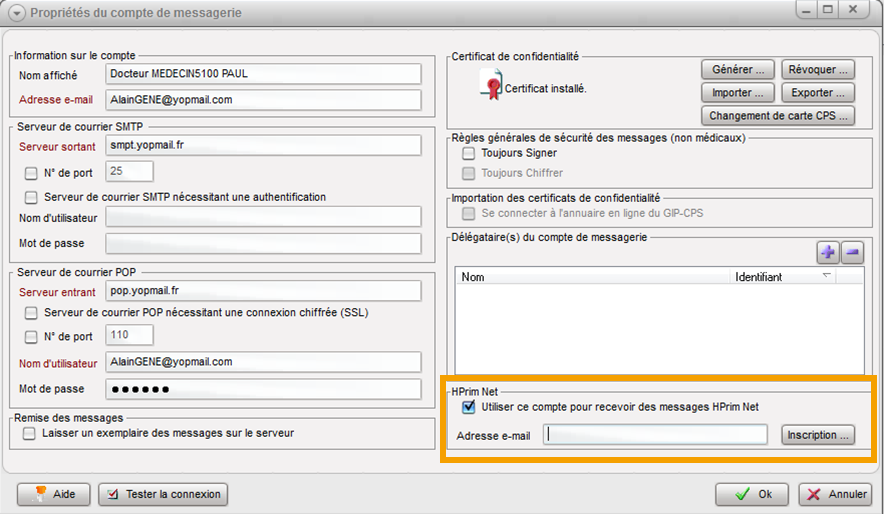Click the Inscription button
Image resolution: width=885 pixels, height=514 pixels.
[x=818, y=435]
